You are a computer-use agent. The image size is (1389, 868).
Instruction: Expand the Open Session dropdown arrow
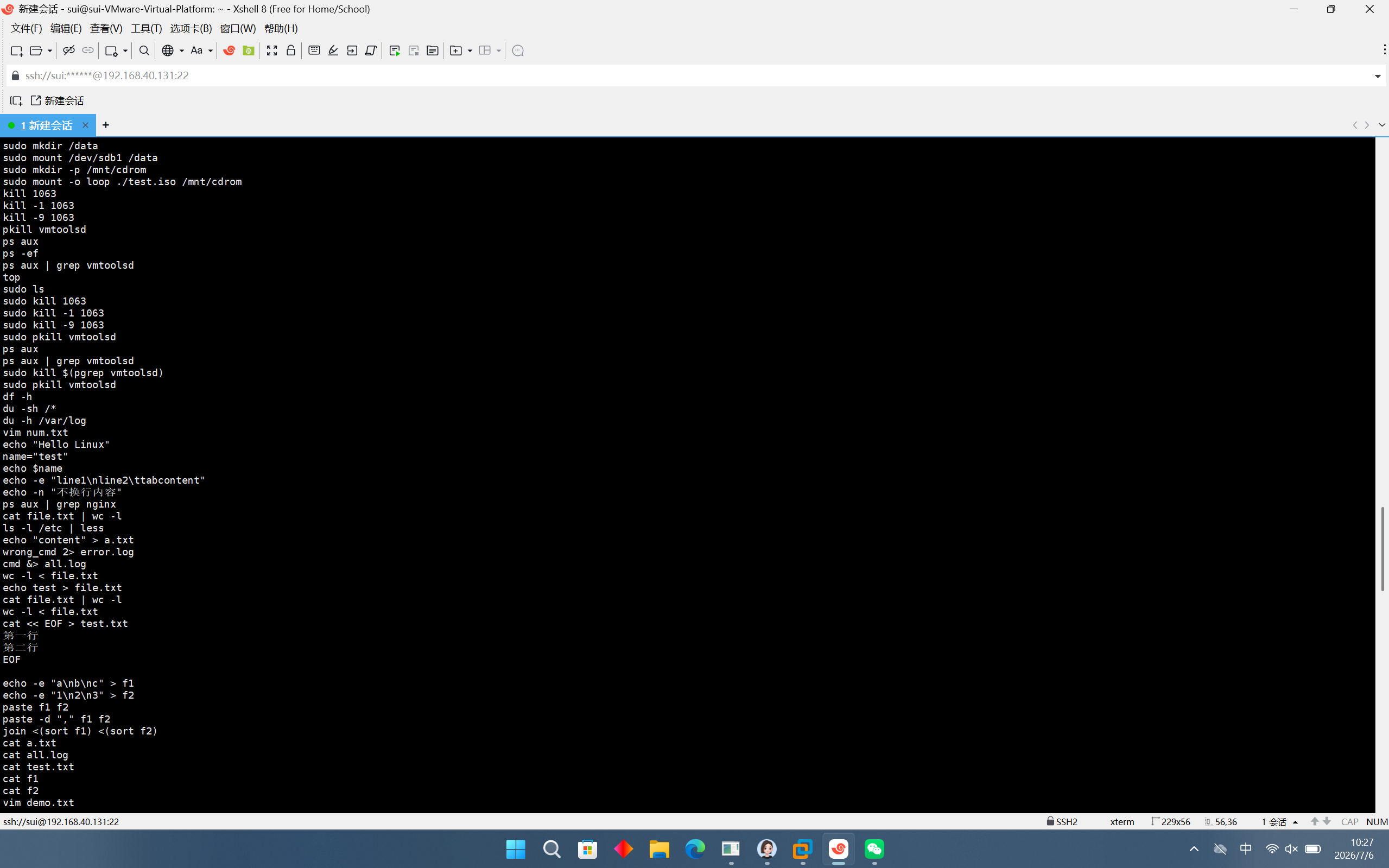click(x=50, y=51)
